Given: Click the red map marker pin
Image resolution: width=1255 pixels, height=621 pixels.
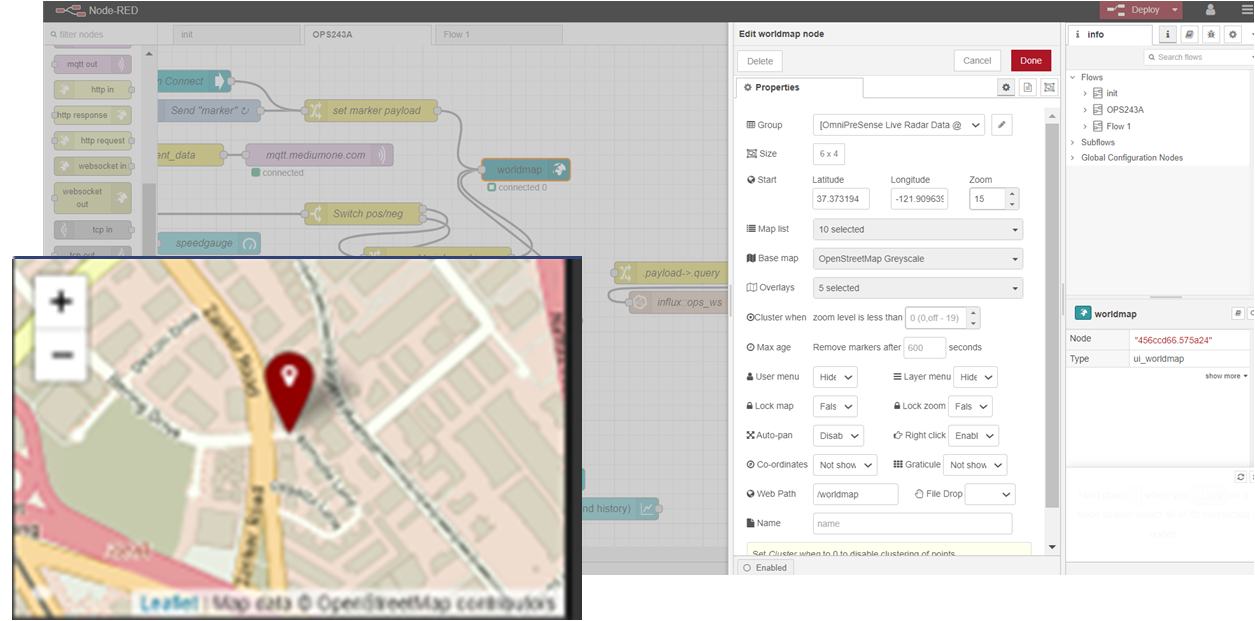Looking at the screenshot, I should tap(289, 392).
